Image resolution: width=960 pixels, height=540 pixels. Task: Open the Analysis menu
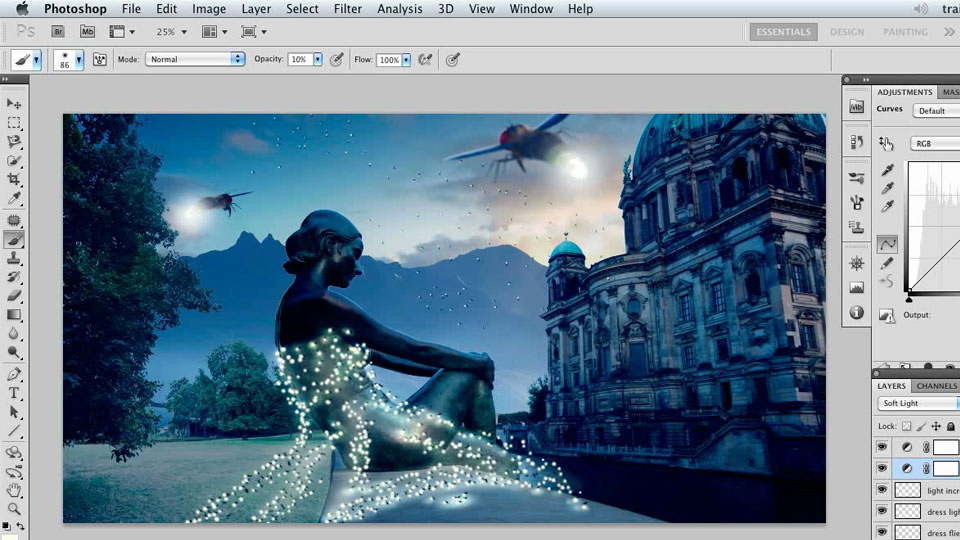[x=400, y=9]
